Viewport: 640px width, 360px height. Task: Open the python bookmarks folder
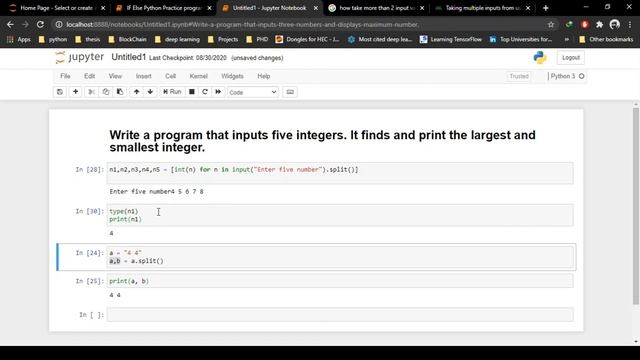point(53,40)
